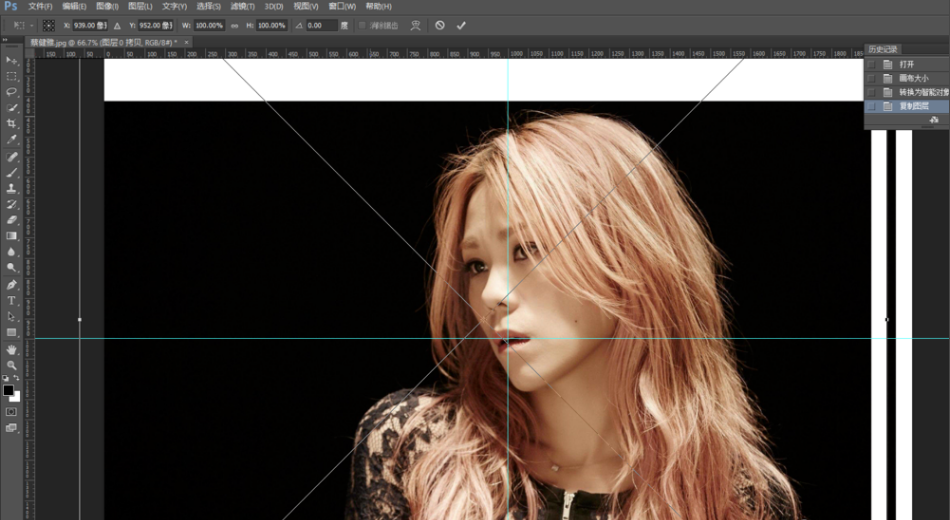This screenshot has height=520, width=950.
Task: Select the Dodge tool
Action: click(12, 267)
